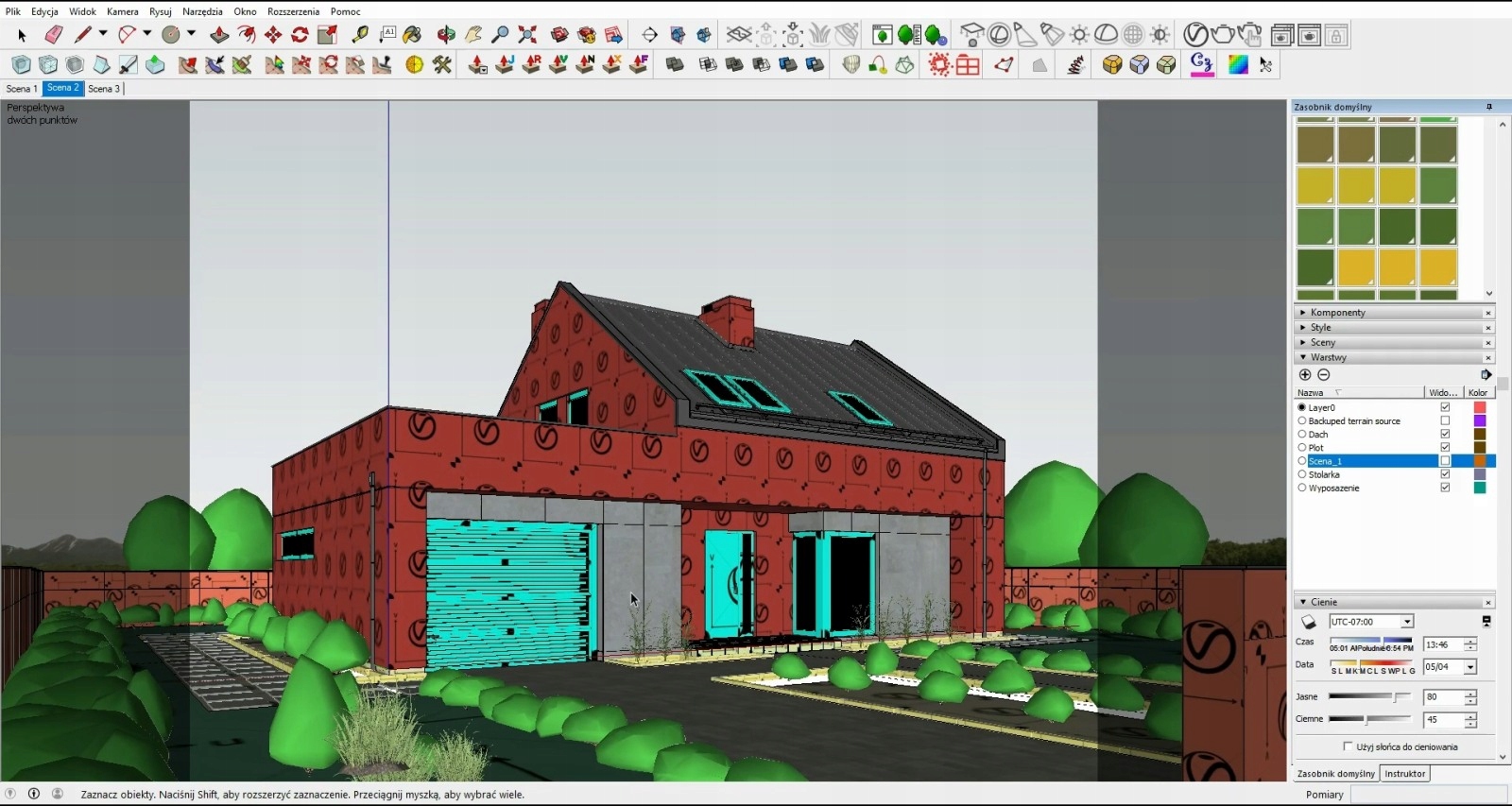Select the Pan hand tool

473,35
